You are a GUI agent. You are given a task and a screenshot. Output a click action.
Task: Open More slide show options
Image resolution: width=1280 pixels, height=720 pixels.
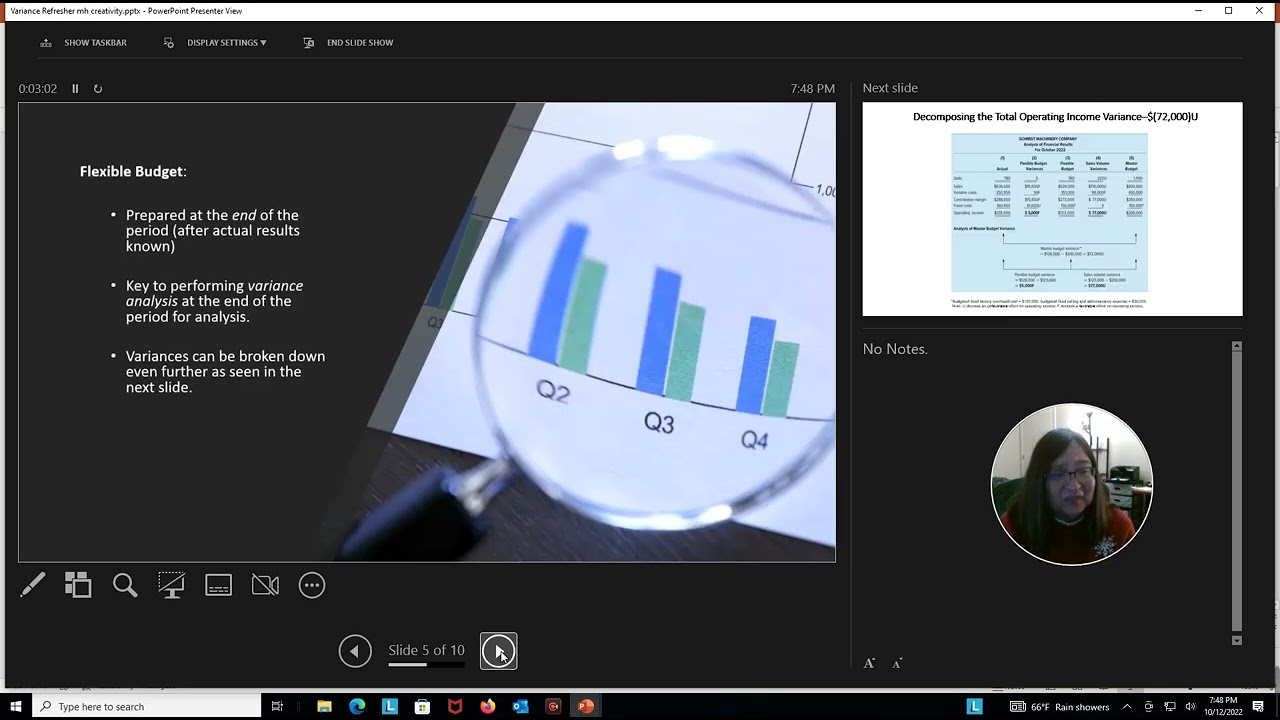point(312,585)
